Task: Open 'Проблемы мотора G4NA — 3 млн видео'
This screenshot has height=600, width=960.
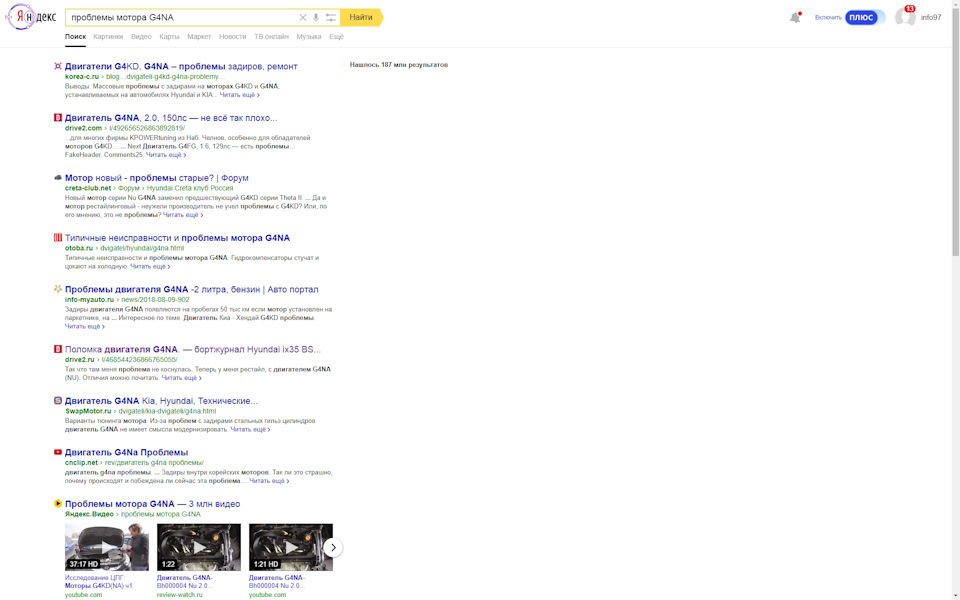Action: tap(152, 503)
